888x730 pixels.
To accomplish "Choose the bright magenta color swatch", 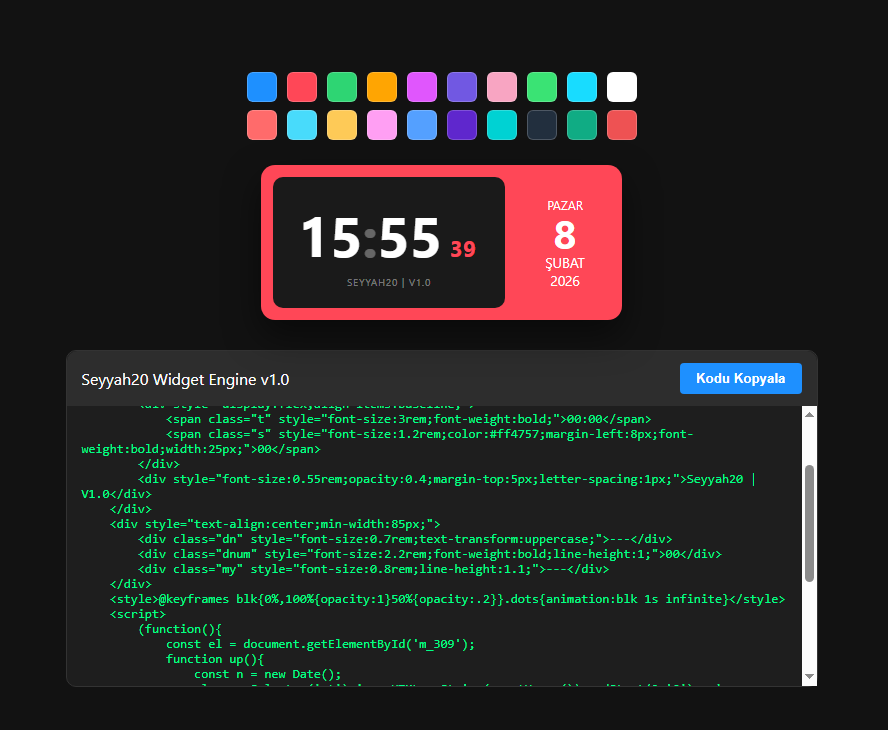I will tap(422, 87).
